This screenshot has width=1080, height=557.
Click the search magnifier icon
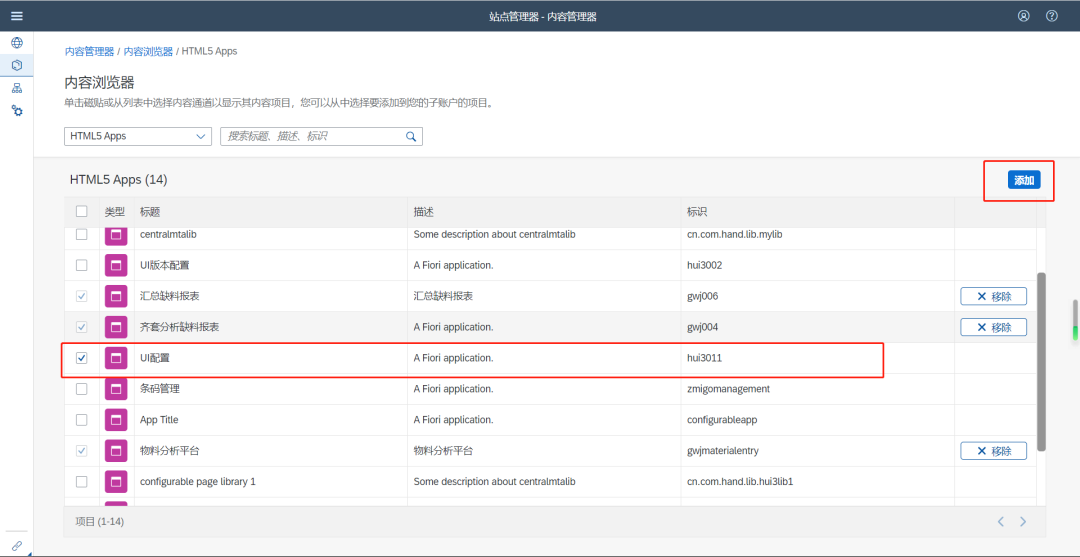pyautogui.click(x=411, y=136)
